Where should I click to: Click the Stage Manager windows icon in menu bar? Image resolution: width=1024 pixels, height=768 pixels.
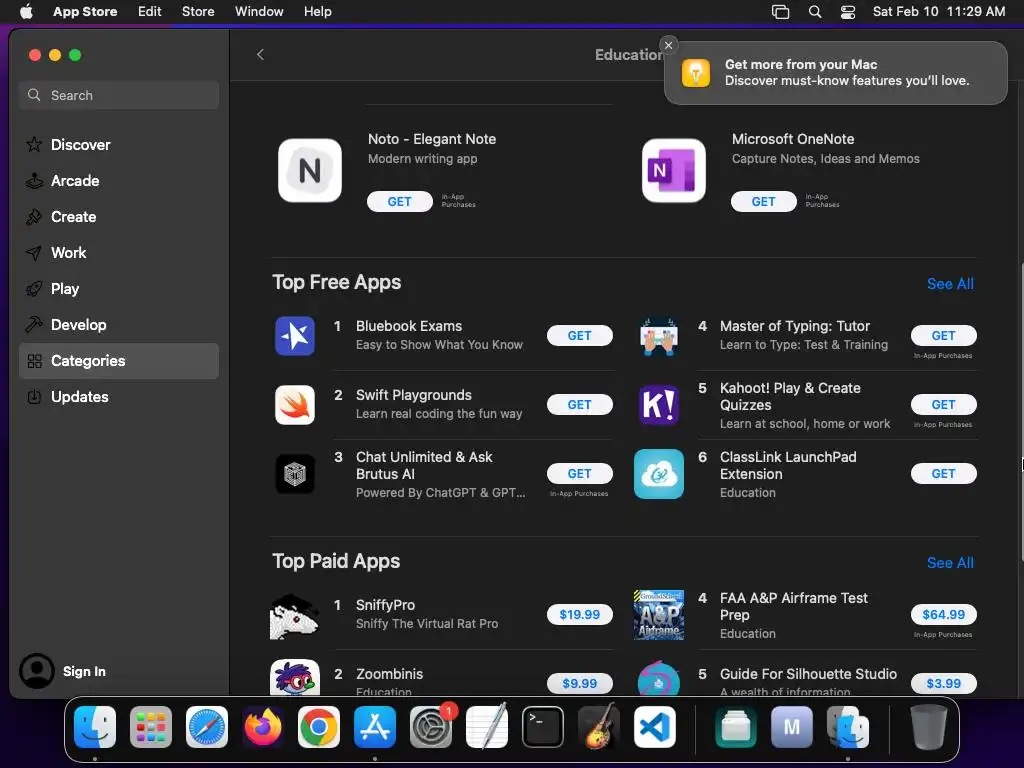point(780,12)
